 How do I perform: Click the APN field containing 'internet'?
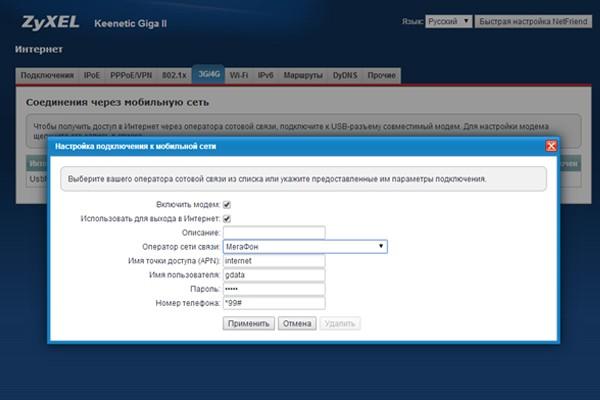click(x=274, y=261)
